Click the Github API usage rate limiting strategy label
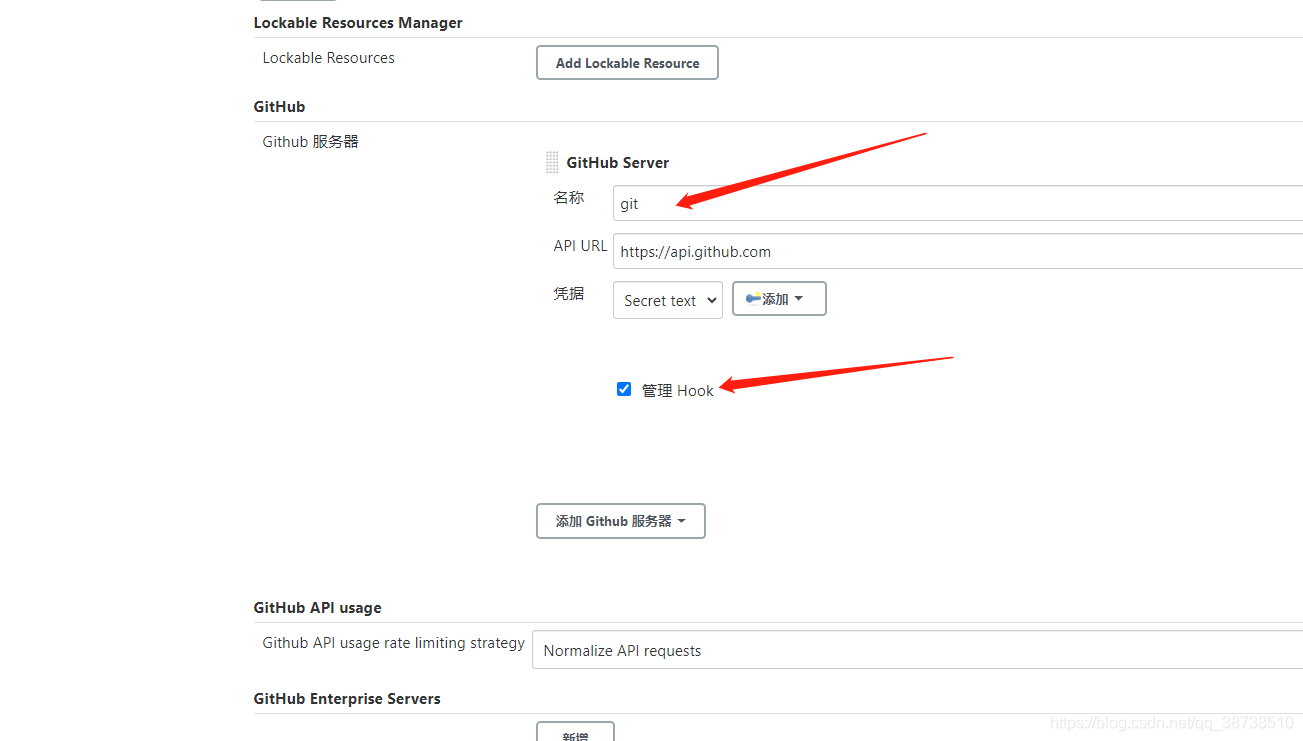 (394, 643)
